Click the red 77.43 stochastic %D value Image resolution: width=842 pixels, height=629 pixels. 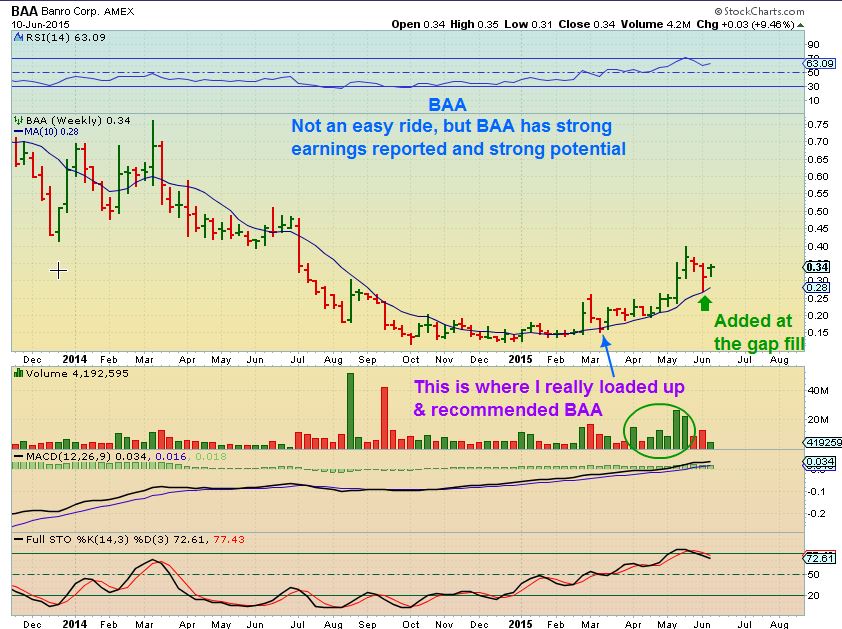pyautogui.click(x=229, y=539)
